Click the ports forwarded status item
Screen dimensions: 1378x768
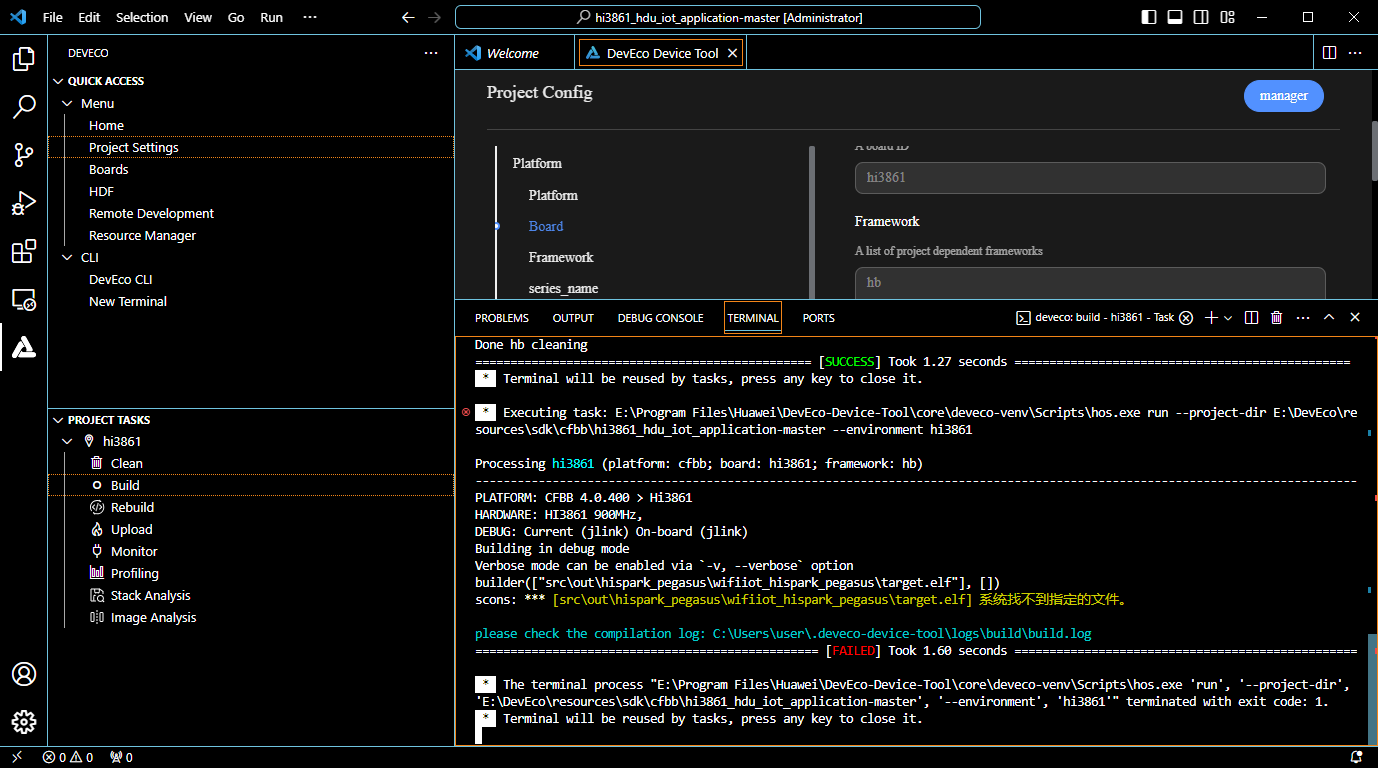pos(121,757)
